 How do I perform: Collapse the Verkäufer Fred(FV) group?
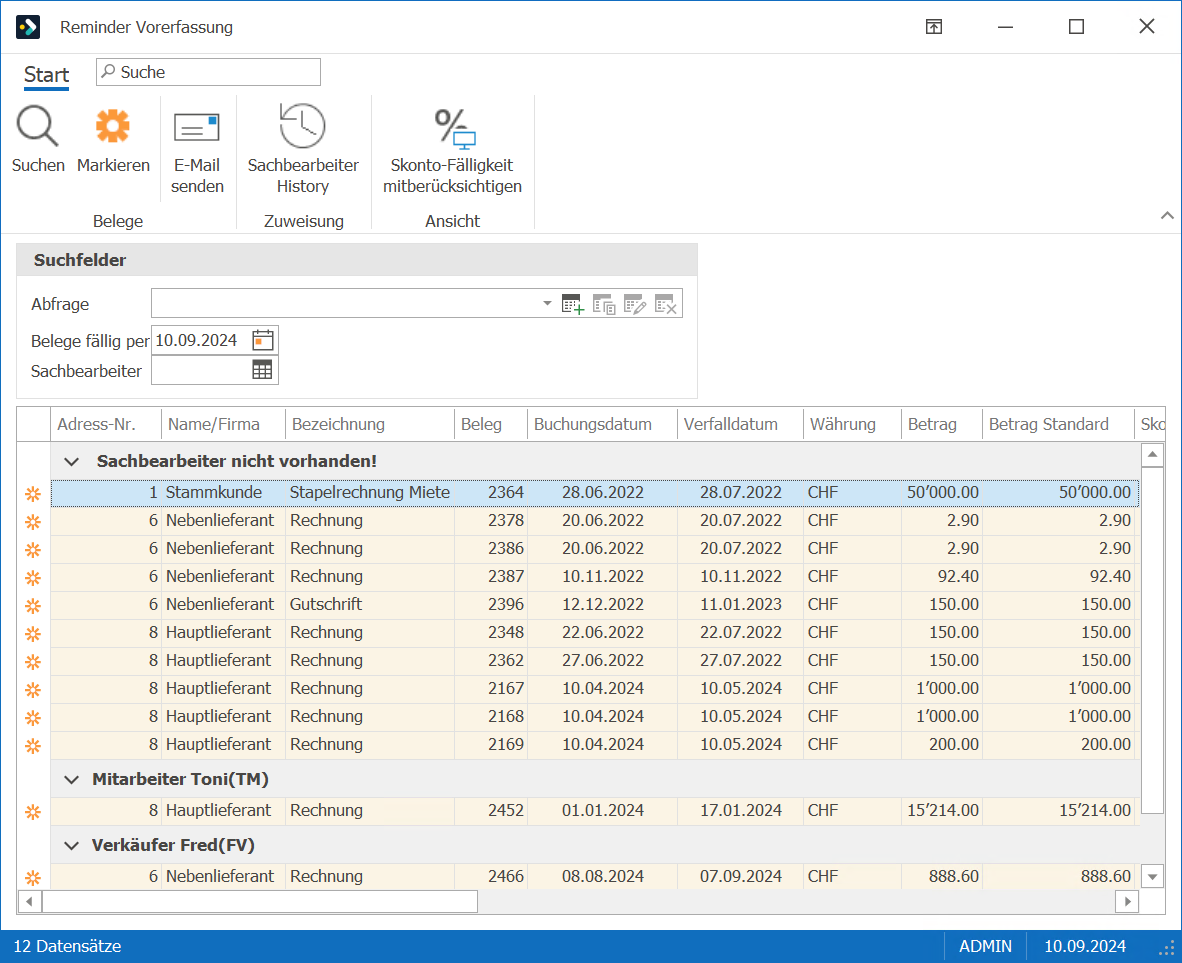[x=72, y=845]
